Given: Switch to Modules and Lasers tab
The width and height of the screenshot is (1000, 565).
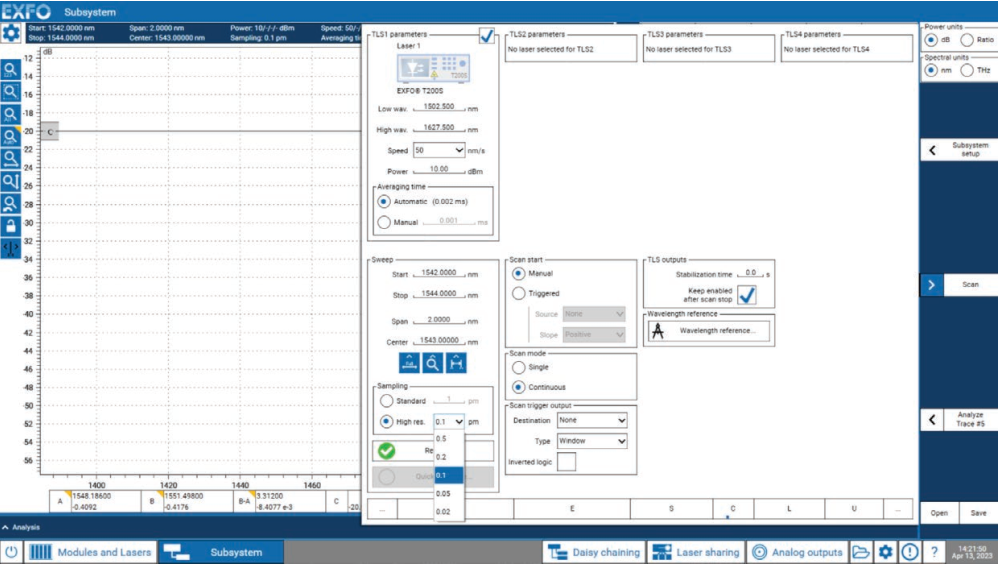Looking at the screenshot, I should [x=91, y=552].
